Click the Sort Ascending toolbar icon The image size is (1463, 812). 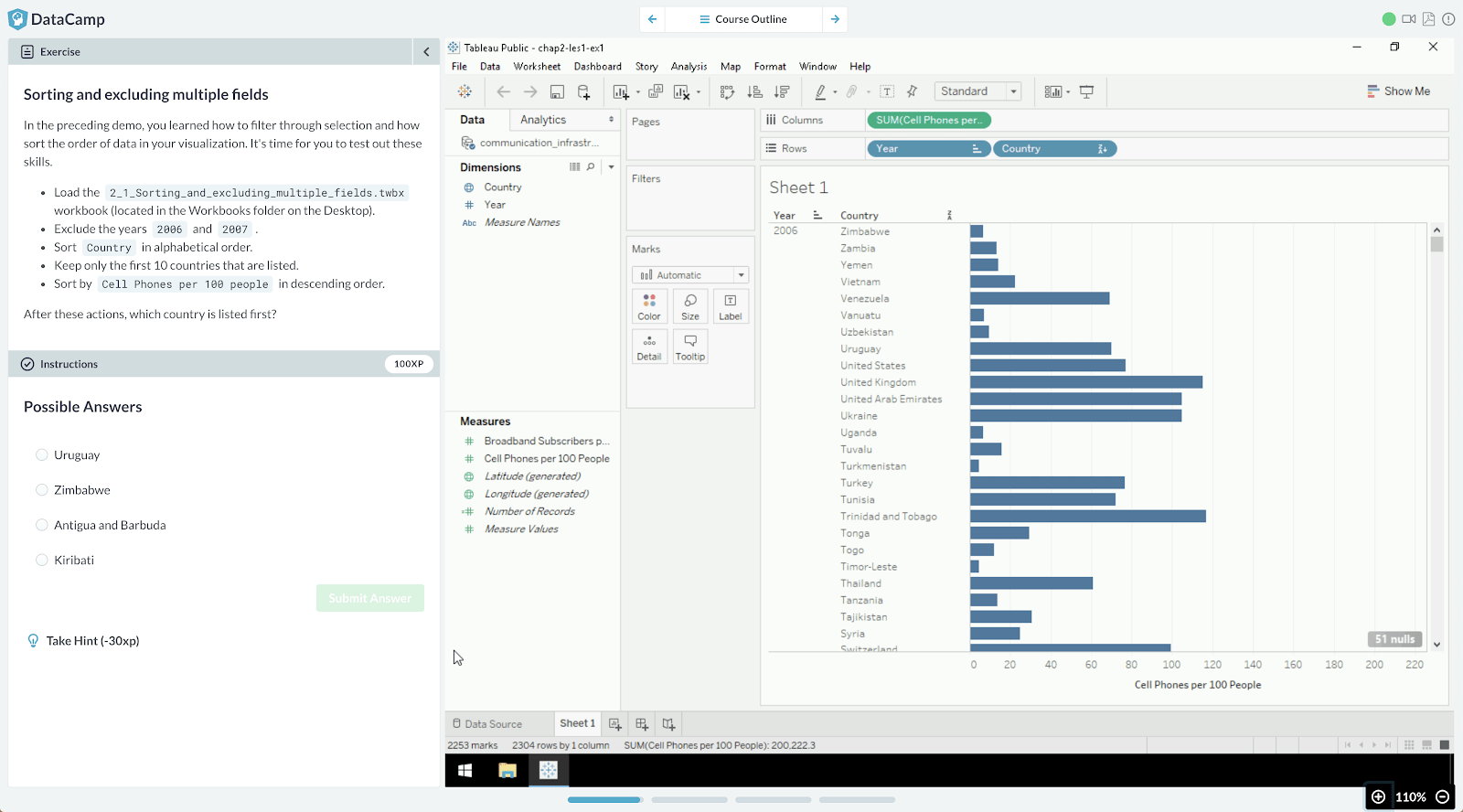(x=754, y=91)
